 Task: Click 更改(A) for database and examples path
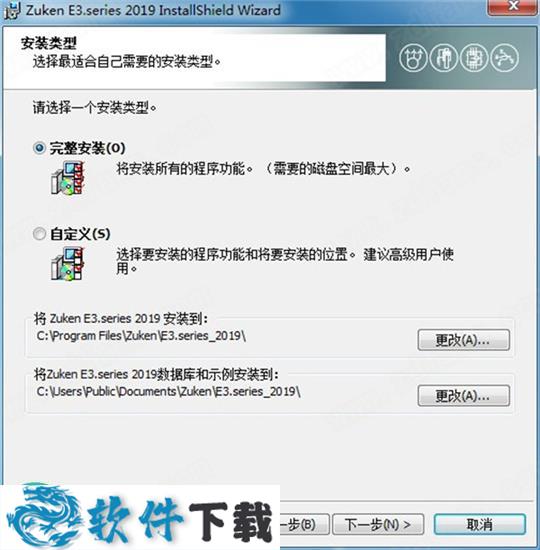coord(464,396)
